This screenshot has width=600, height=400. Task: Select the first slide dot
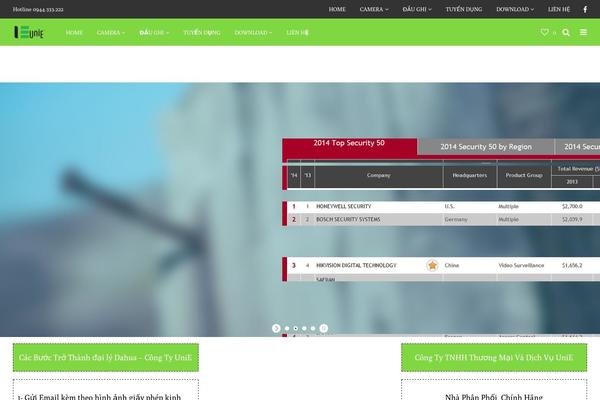click(x=287, y=328)
